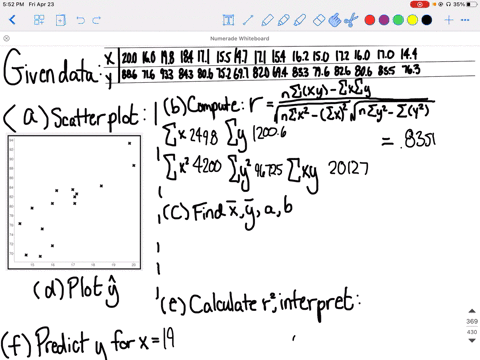480x360 pixels.
Task: Pick the green ink color
Action: pos(398,20)
